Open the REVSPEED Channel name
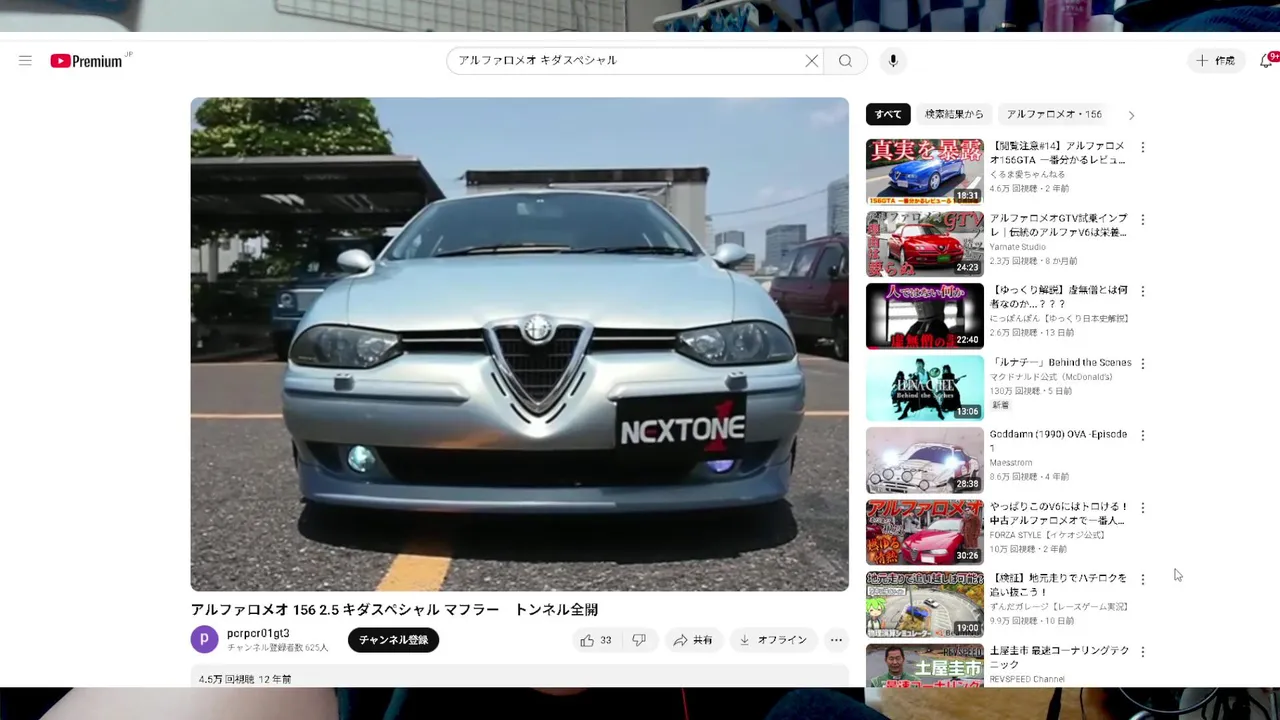The height and width of the screenshot is (720, 1280). (x=1027, y=679)
